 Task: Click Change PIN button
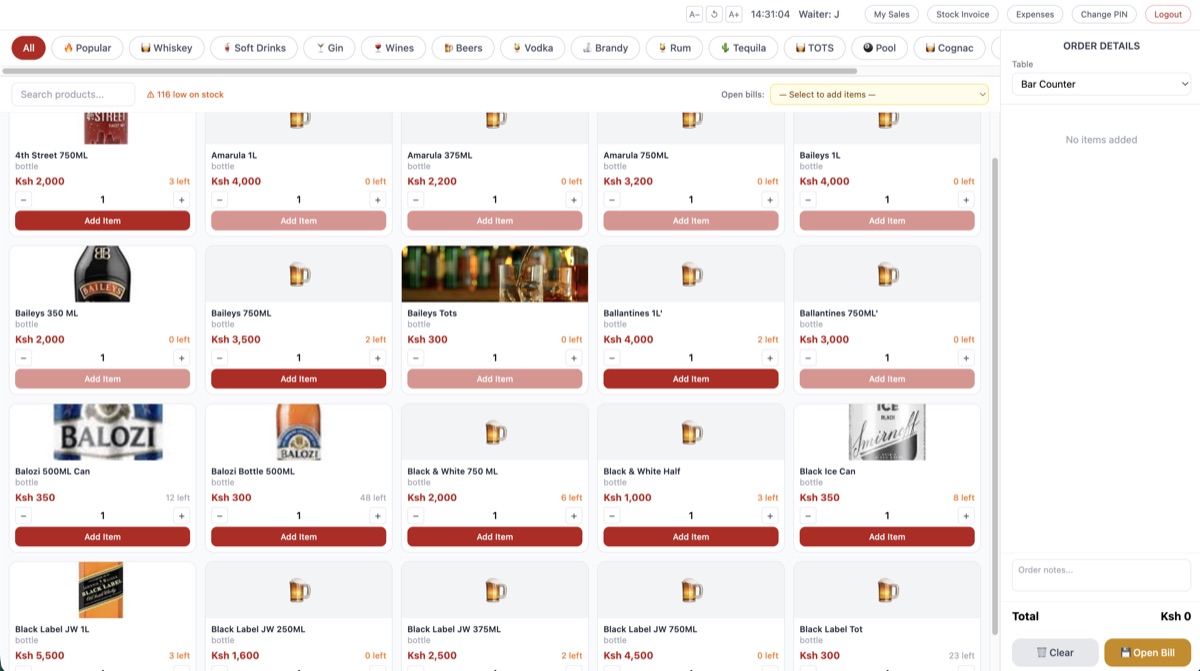click(1104, 14)
